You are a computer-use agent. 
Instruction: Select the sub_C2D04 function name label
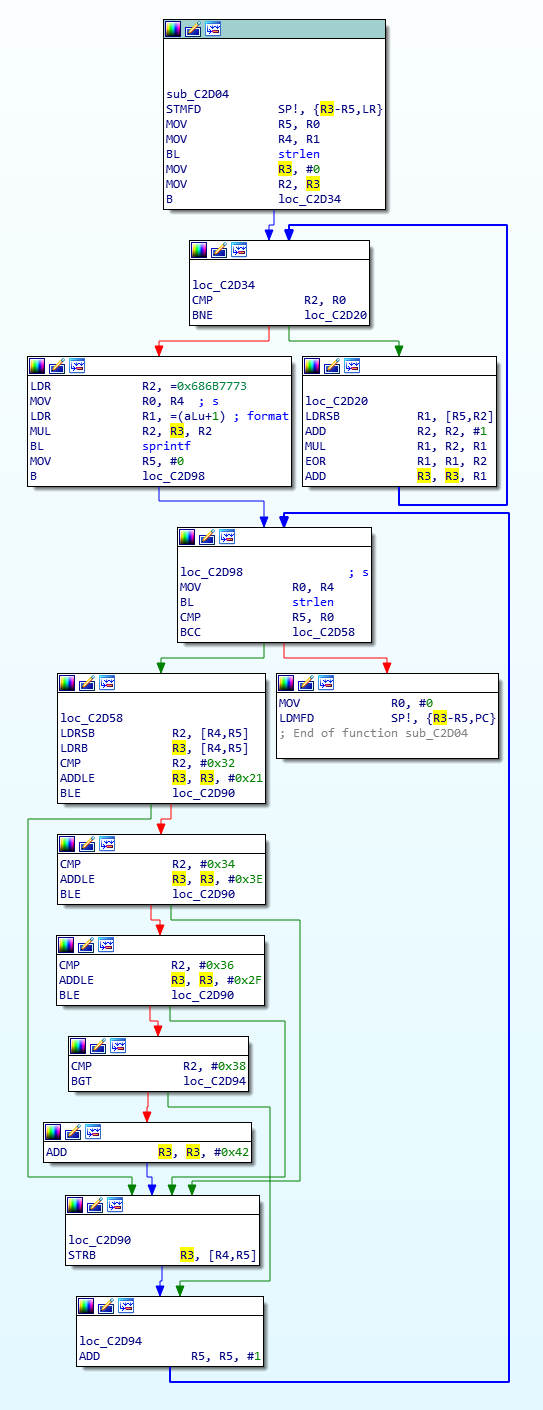click(x=197, y=94)
